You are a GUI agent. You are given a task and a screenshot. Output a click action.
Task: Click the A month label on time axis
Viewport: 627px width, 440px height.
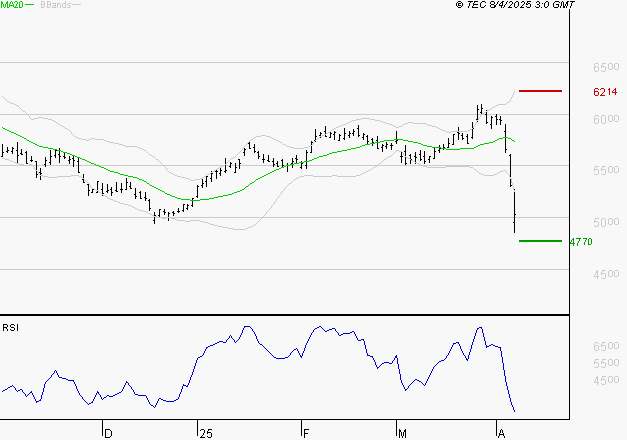click(x=501, y=434)
